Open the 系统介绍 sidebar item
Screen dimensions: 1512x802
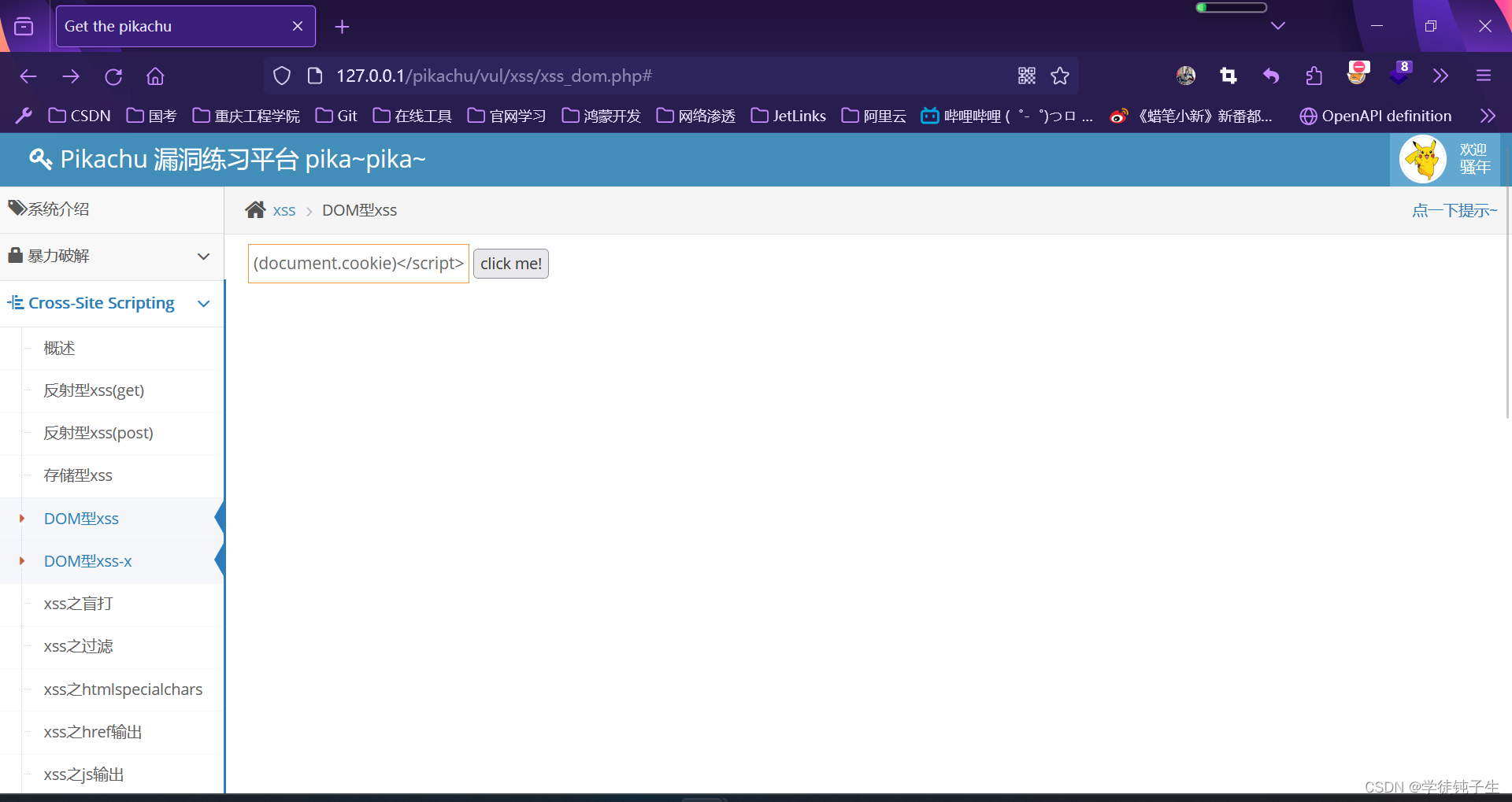coord(112,209)
